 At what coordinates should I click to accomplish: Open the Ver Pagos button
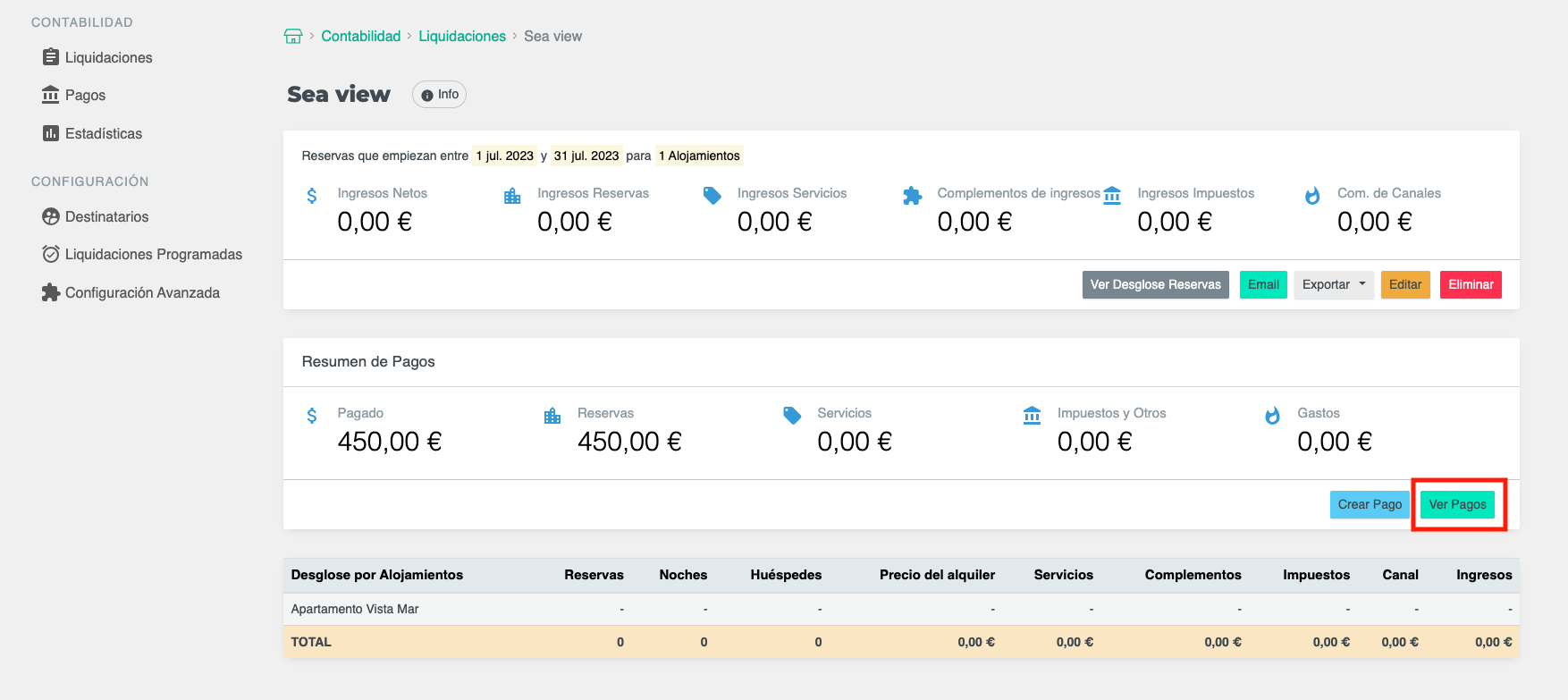coord(1456,504)
